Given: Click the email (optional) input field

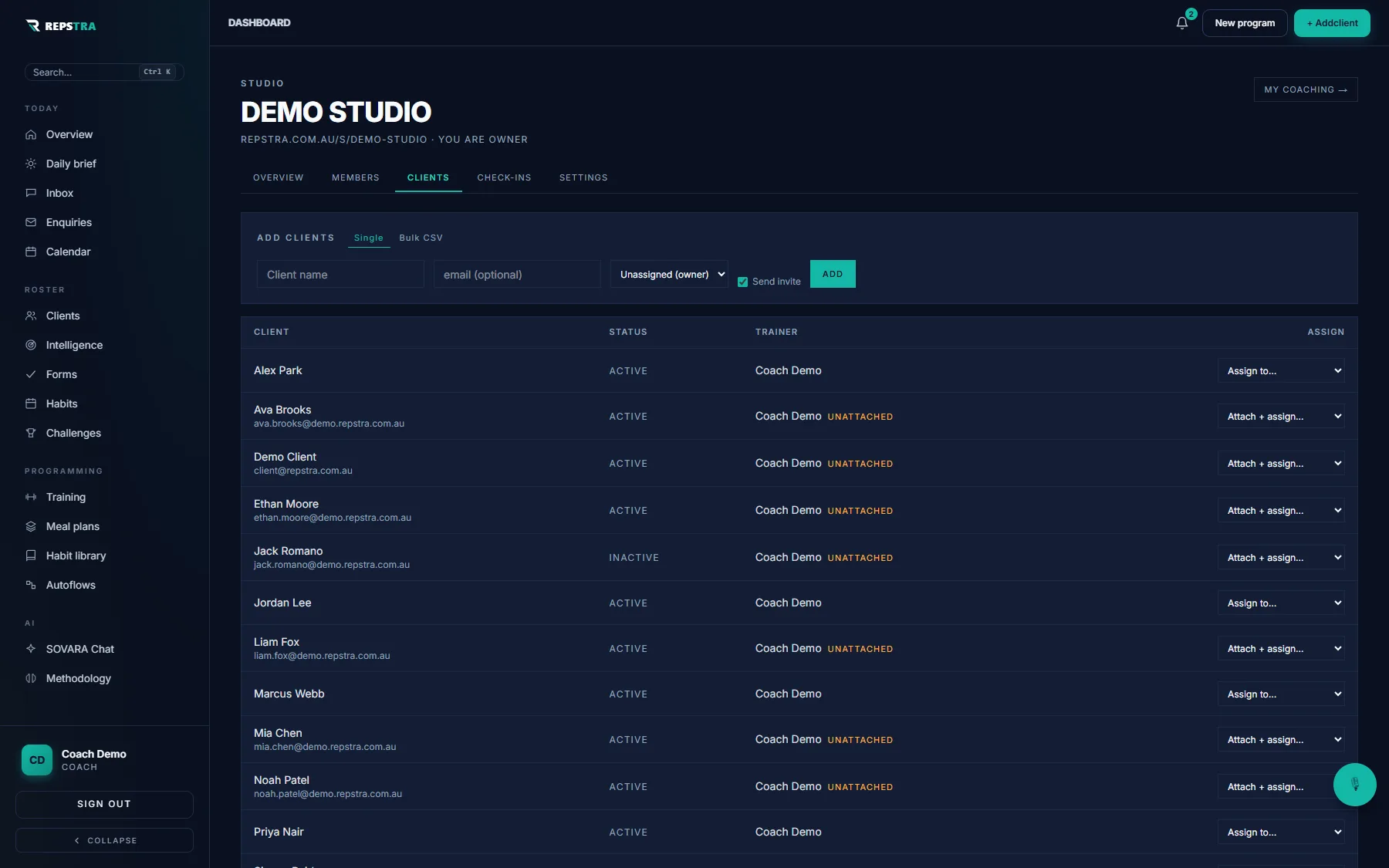Looking at the screenshot, I should (x=517, y=274).
